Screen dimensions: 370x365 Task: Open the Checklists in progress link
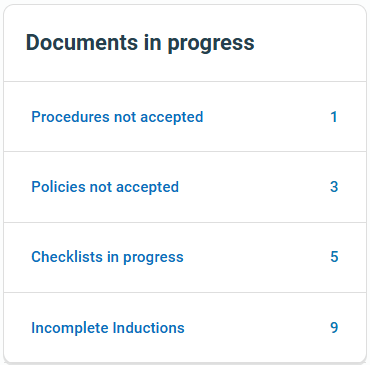coord(107,257)
